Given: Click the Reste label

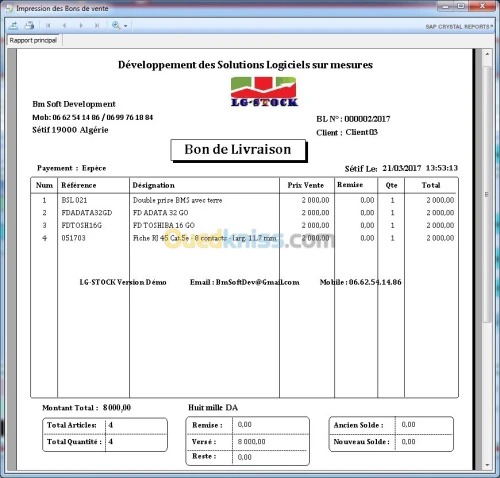Looking at the screenshot, I should (x=204, y=456).
